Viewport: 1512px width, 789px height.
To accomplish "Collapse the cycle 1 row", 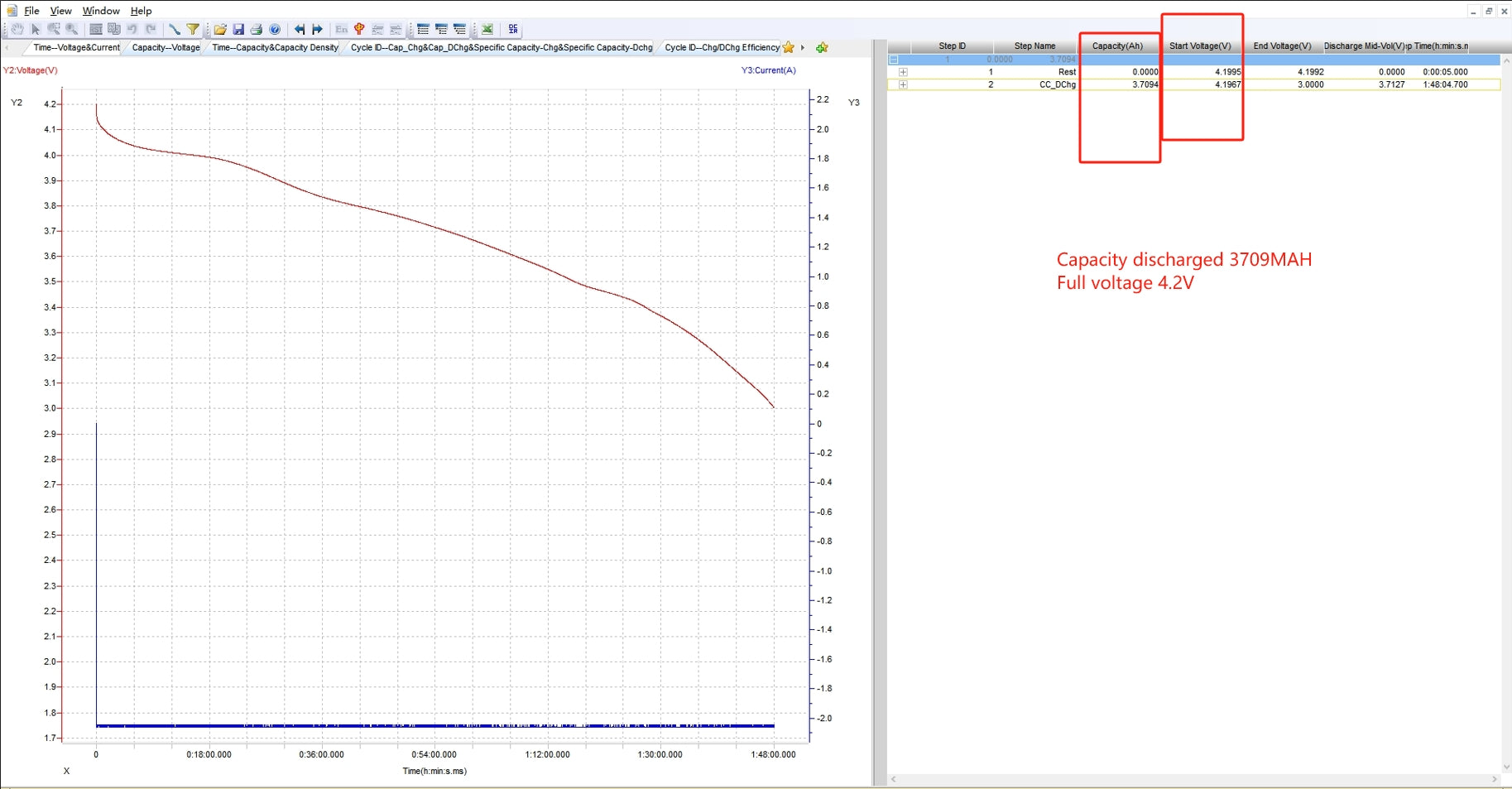I will [894, 60].
